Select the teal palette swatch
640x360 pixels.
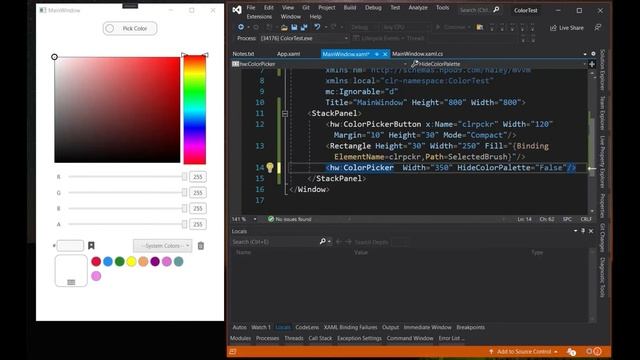click(179, 261)
